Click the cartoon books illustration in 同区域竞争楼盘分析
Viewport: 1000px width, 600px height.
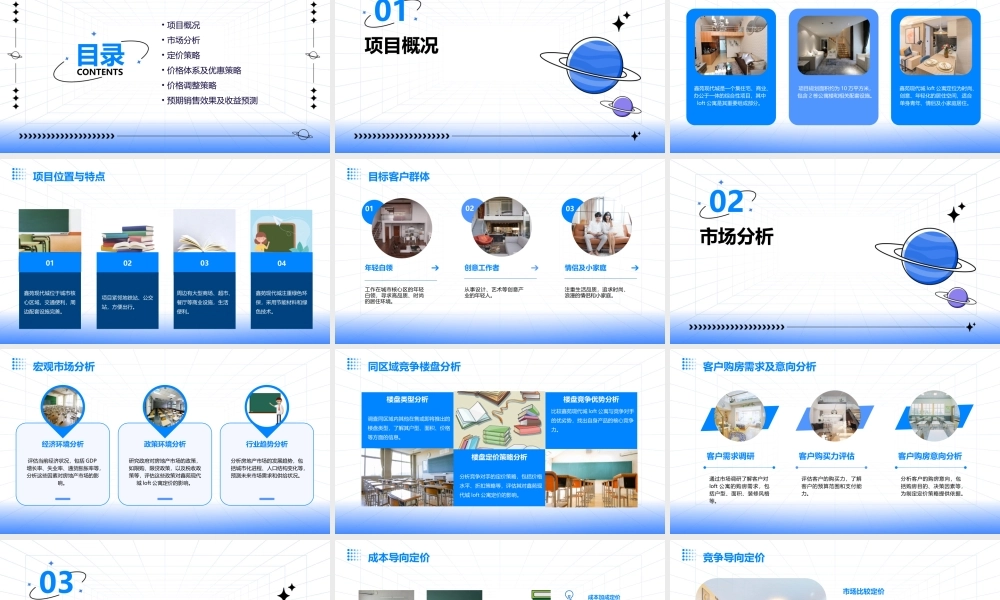click(x=499, y=421)
